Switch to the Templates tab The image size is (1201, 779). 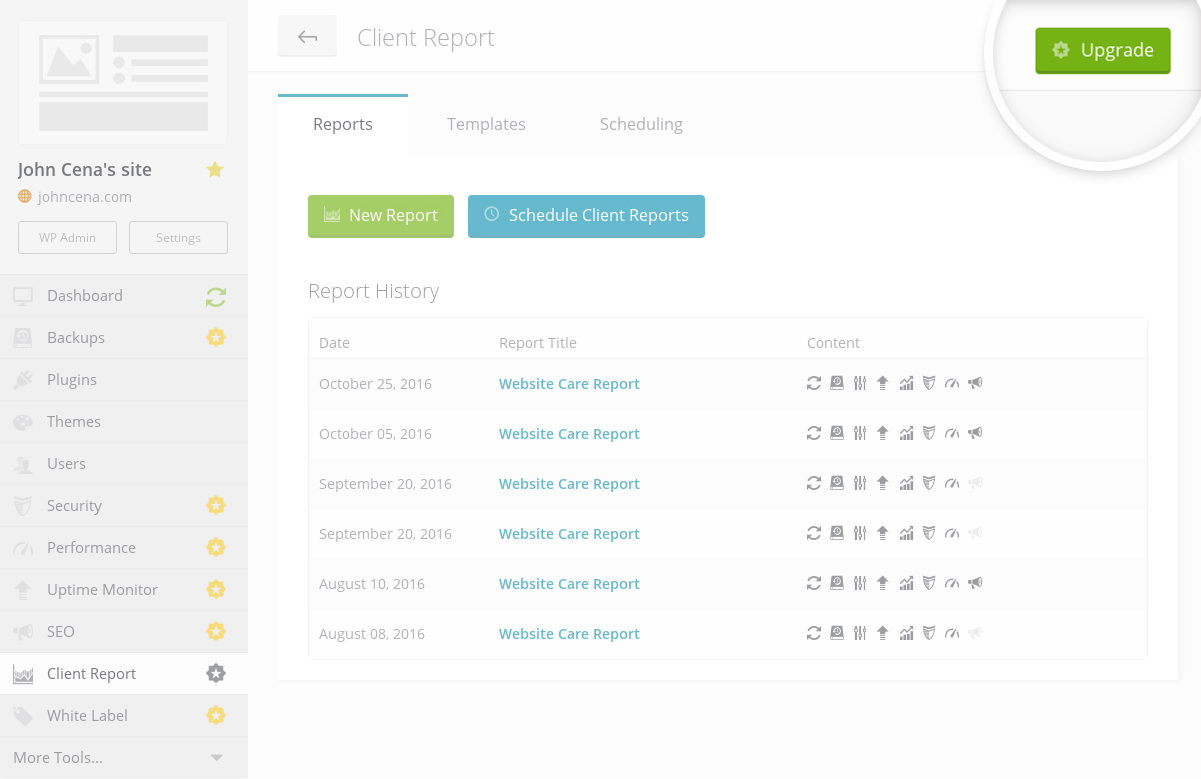486,124
